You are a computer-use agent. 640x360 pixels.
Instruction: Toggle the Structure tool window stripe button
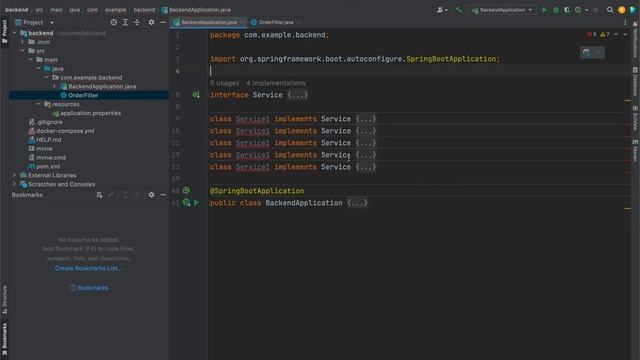click(4, 300)
